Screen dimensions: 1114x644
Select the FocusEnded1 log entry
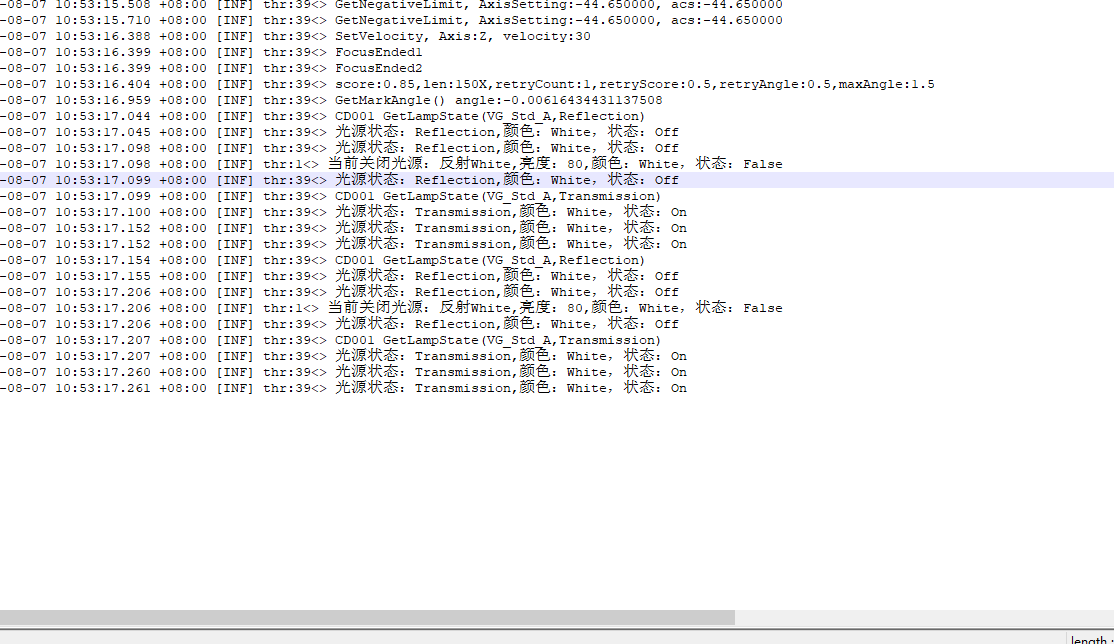click(x=378, y=52)
